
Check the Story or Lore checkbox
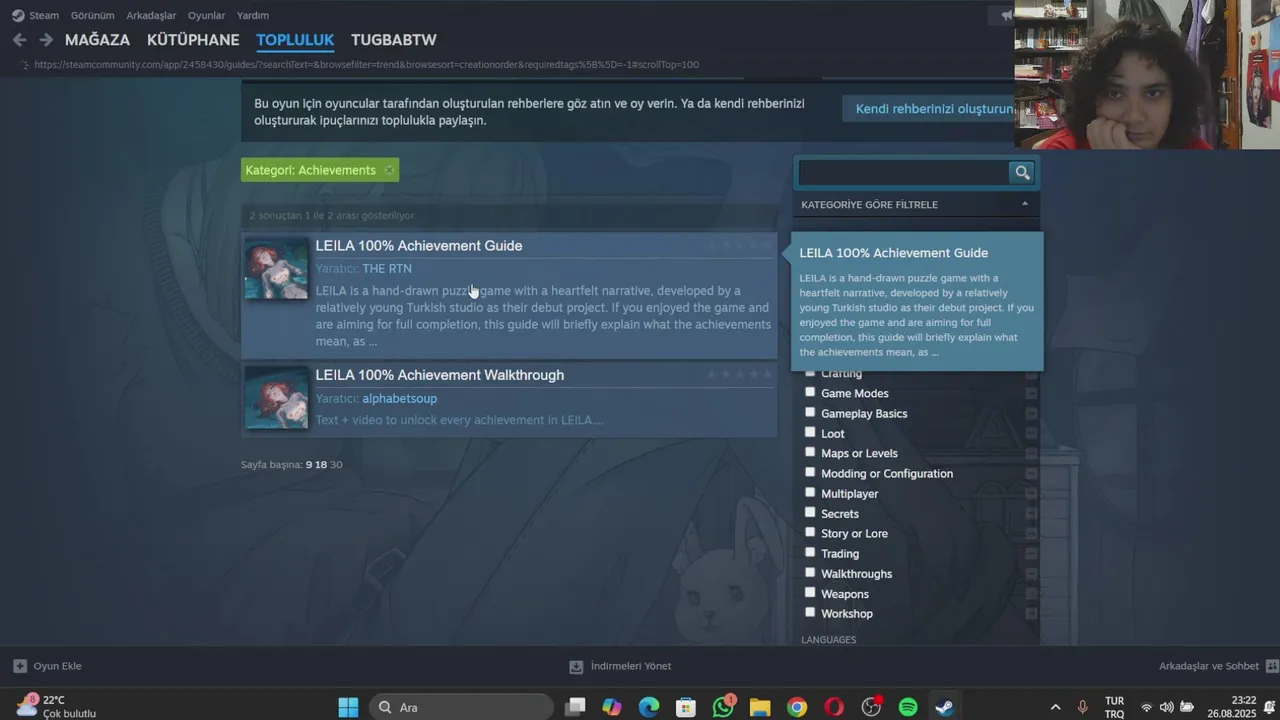pyautogui.click(x=810, y=532)
